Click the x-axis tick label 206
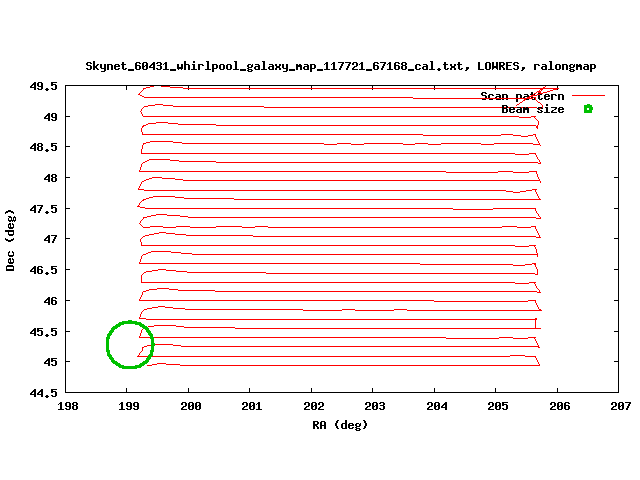The width and height of the screenshot is (640, 480). coord(560,406)
